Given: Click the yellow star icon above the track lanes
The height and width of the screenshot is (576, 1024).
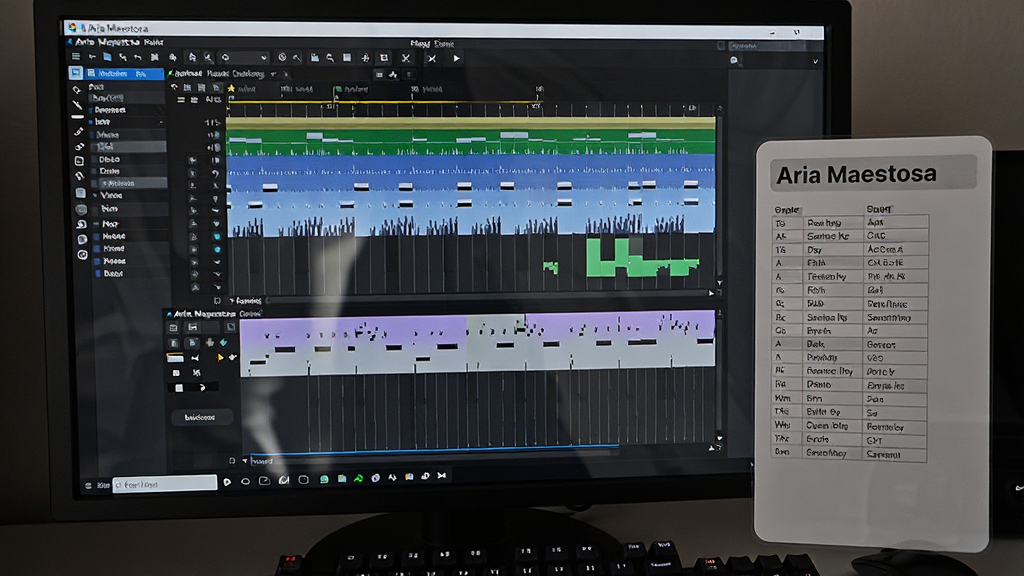Looking at the screenshot, I should tap(231, 88).
